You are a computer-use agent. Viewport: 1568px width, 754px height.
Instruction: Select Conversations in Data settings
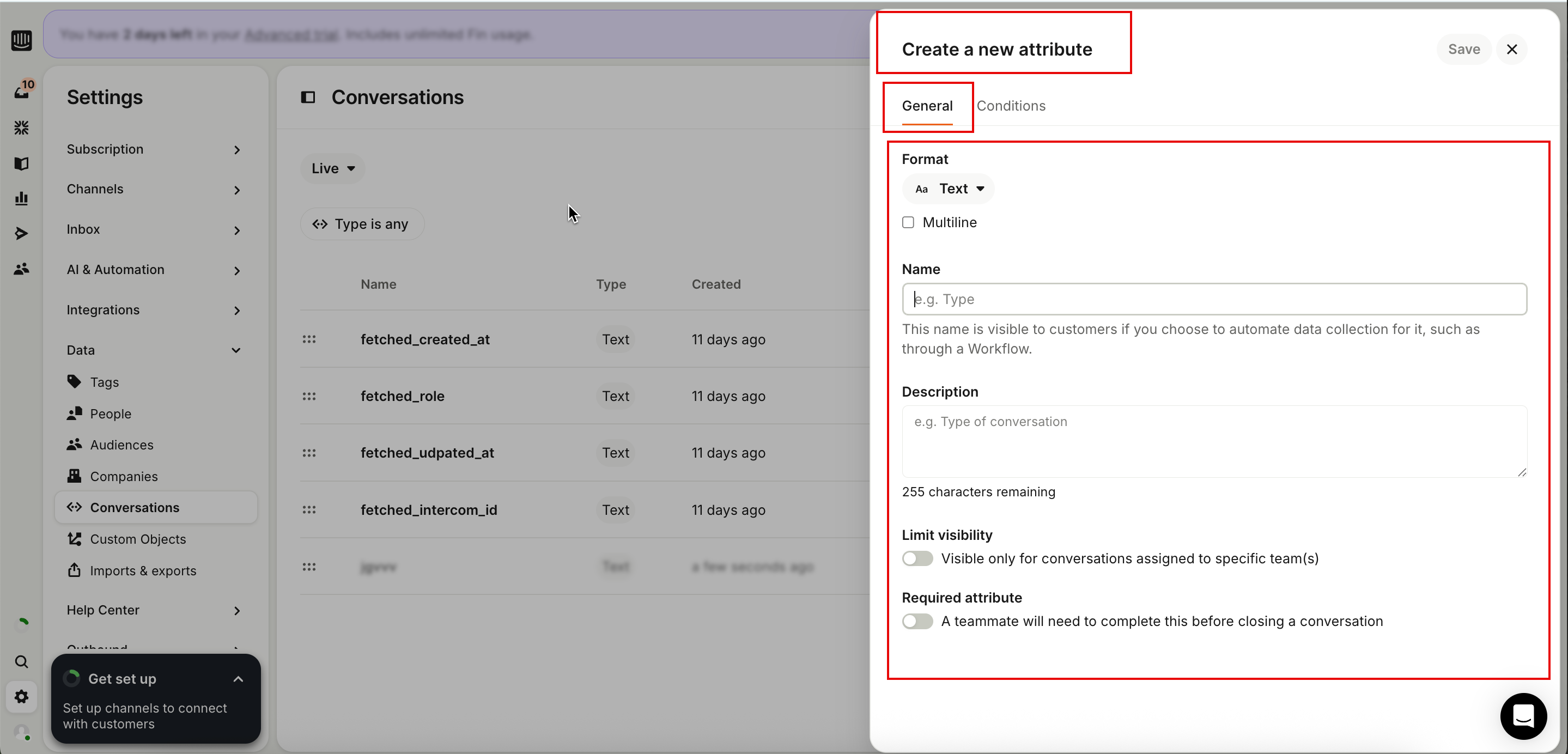(x=156, y=508)
